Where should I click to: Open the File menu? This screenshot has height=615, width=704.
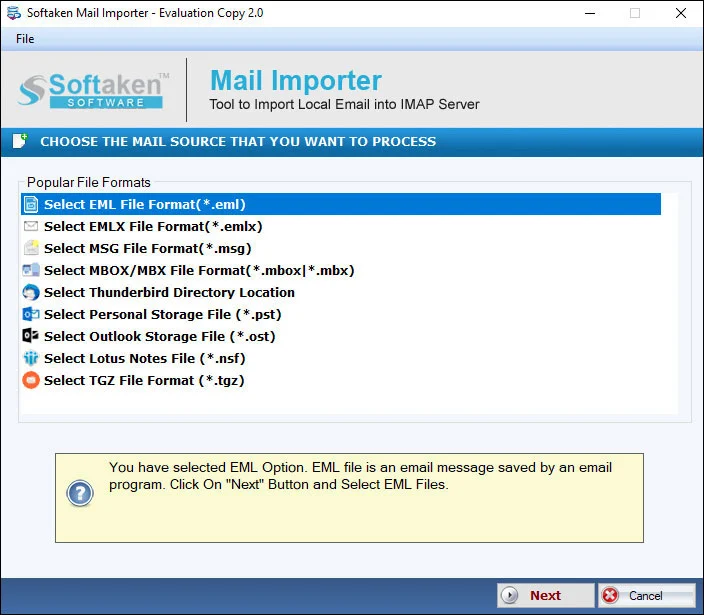[25, 39]
